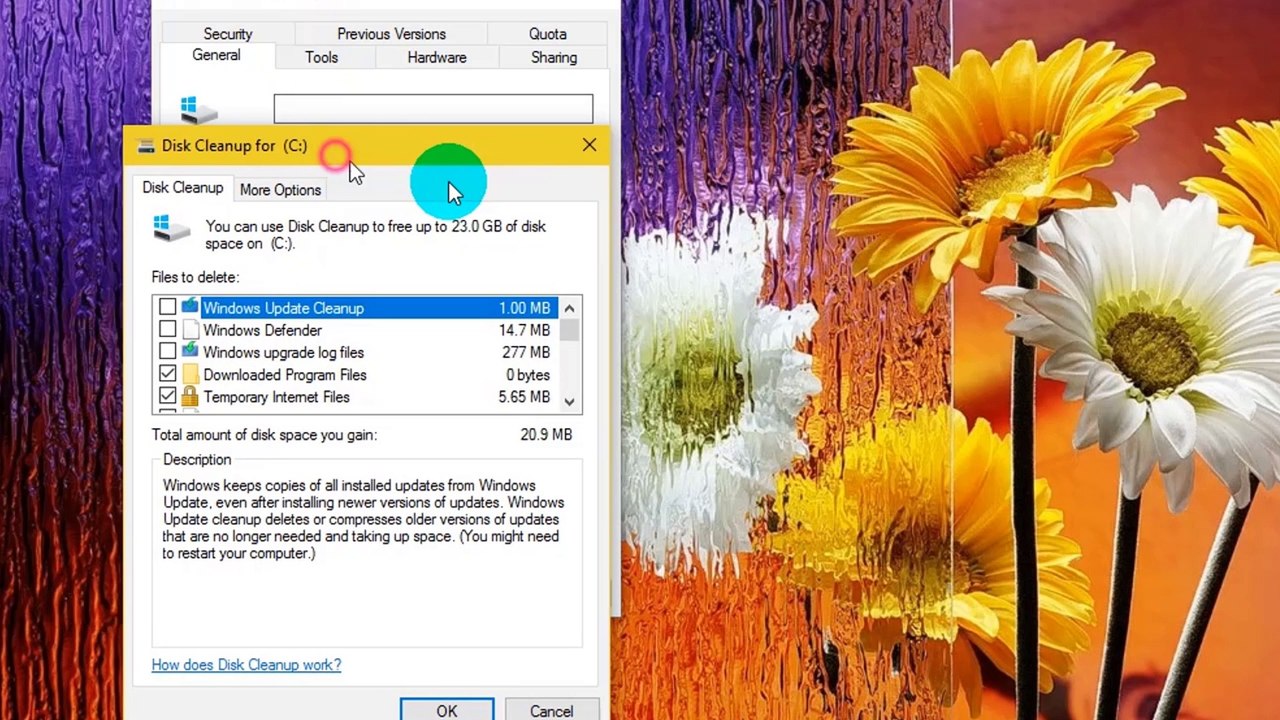1280x720 pixels.
Task: Click the file list scroll down arrow
Action: 569,402
